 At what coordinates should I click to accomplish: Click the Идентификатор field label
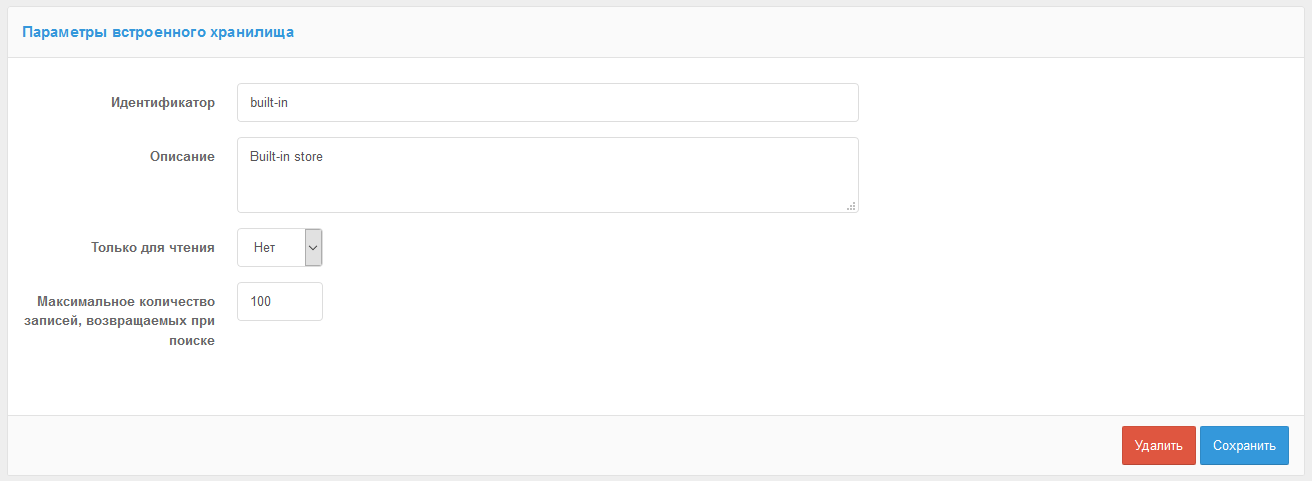coord(163,102)
